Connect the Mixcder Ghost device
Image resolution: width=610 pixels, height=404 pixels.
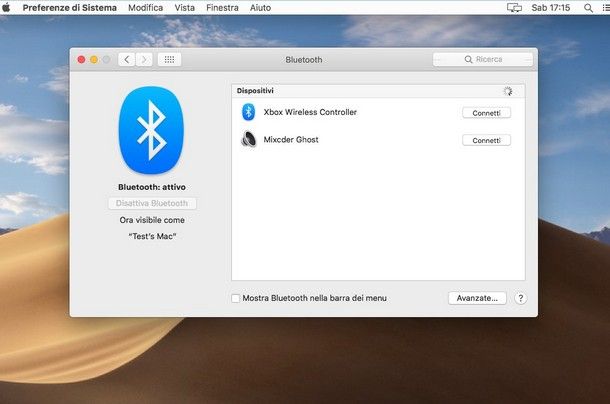pyautogui.click(x=486, y=140)
